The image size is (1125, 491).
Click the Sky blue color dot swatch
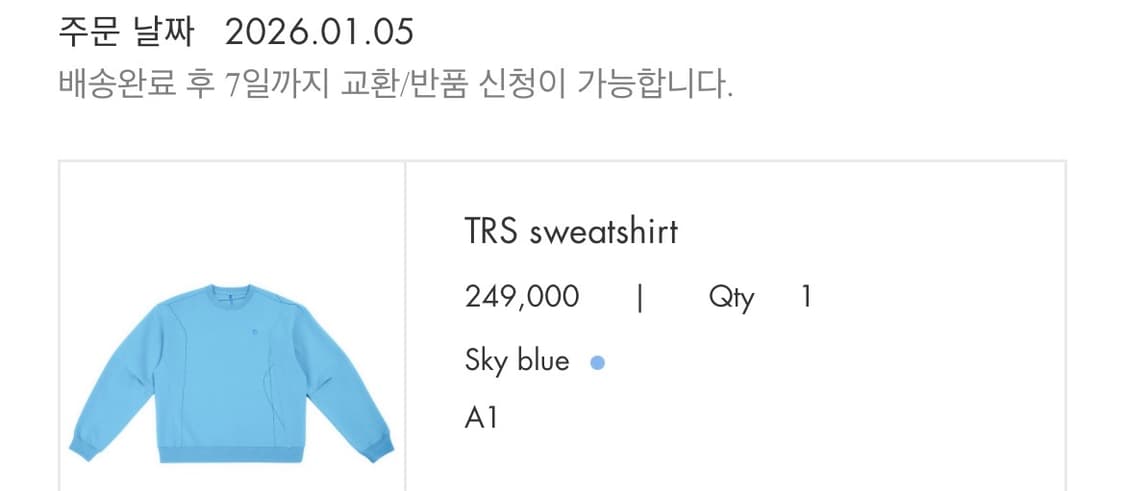[597, 363]
